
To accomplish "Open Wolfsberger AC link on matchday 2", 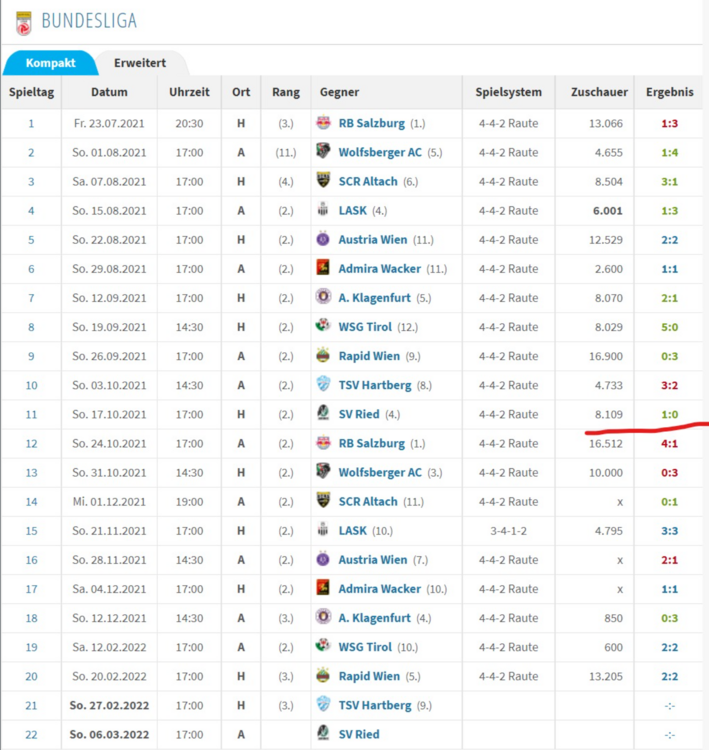I will [x=380, y=153].
